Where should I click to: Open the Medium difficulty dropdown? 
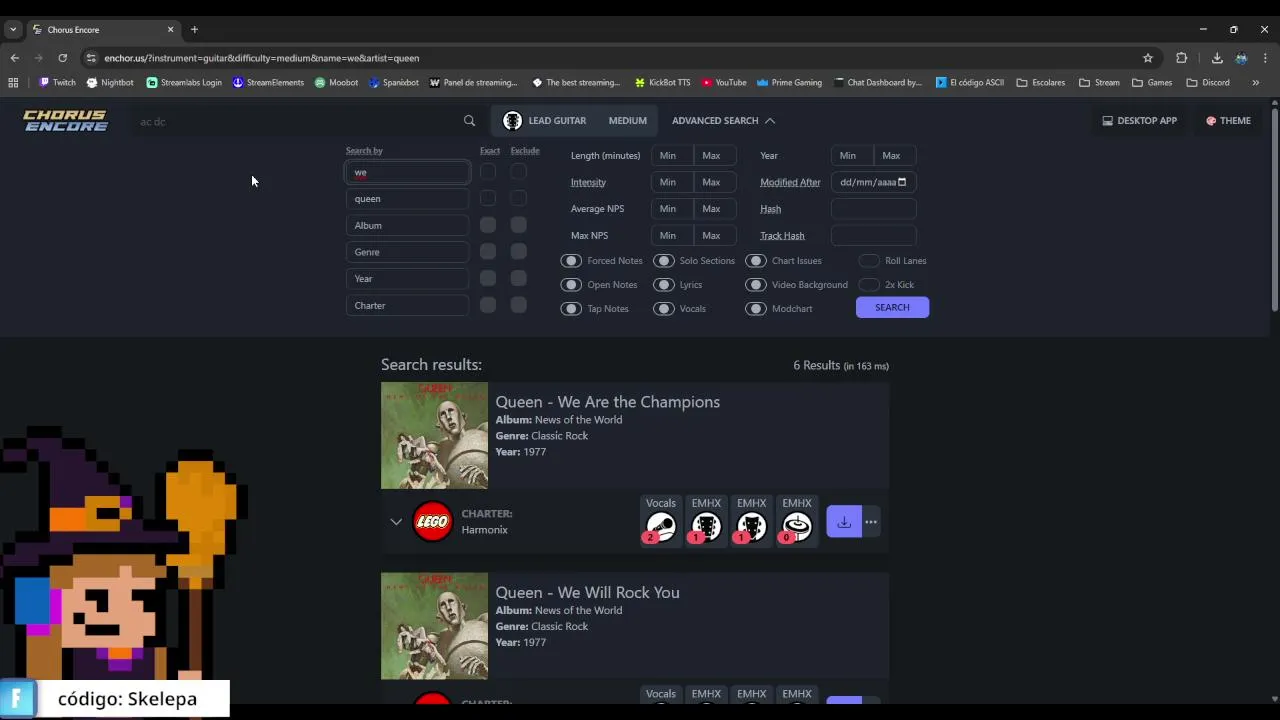point(628,121)
